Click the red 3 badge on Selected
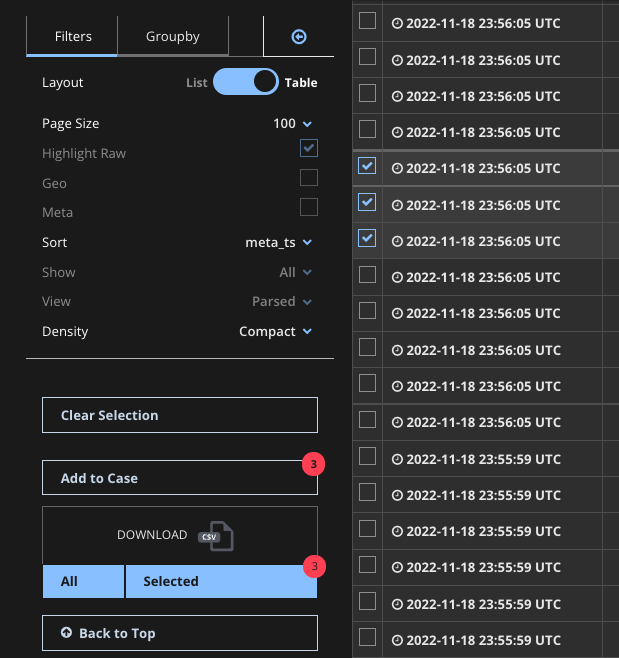Image resolution: width=619 pixels, height=658 pixels. click(x=314, y=566)
